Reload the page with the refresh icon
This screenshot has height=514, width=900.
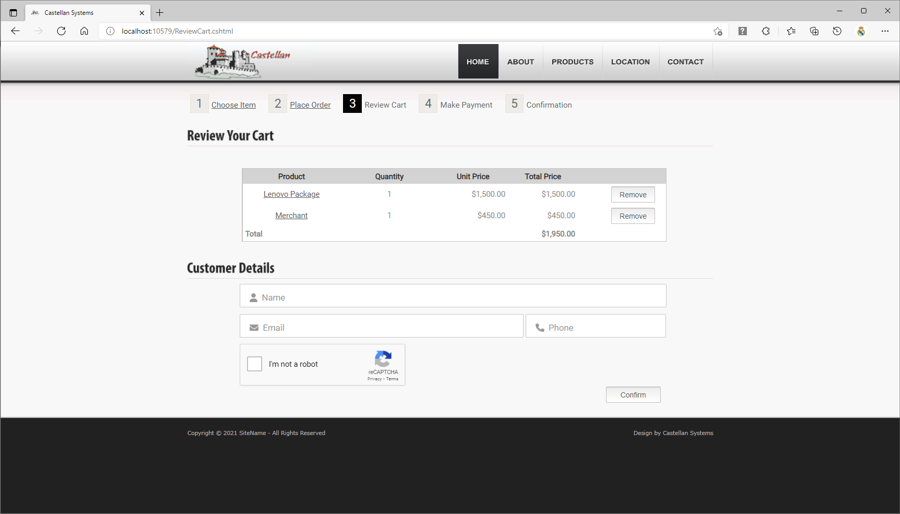click(x=61, y=31)
